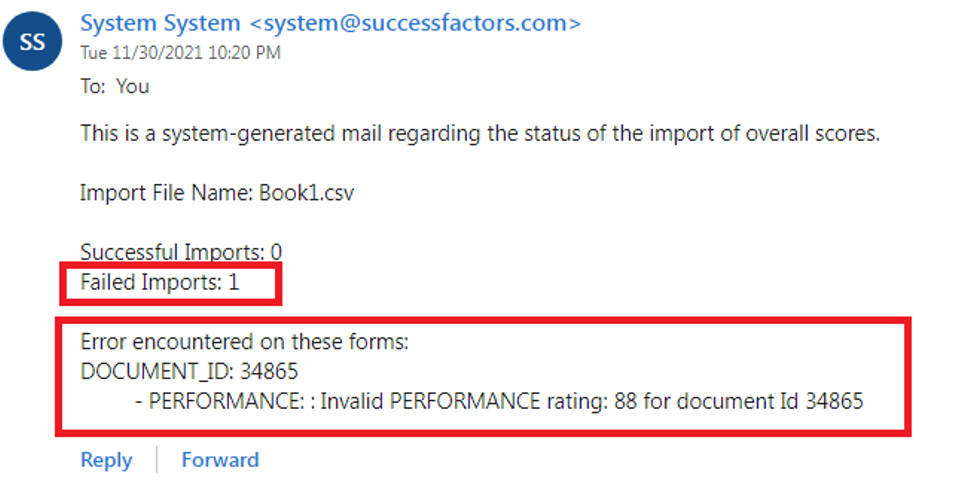
Task: Select the 'Successful Imports: 0' line
Action: coord(181,252)
